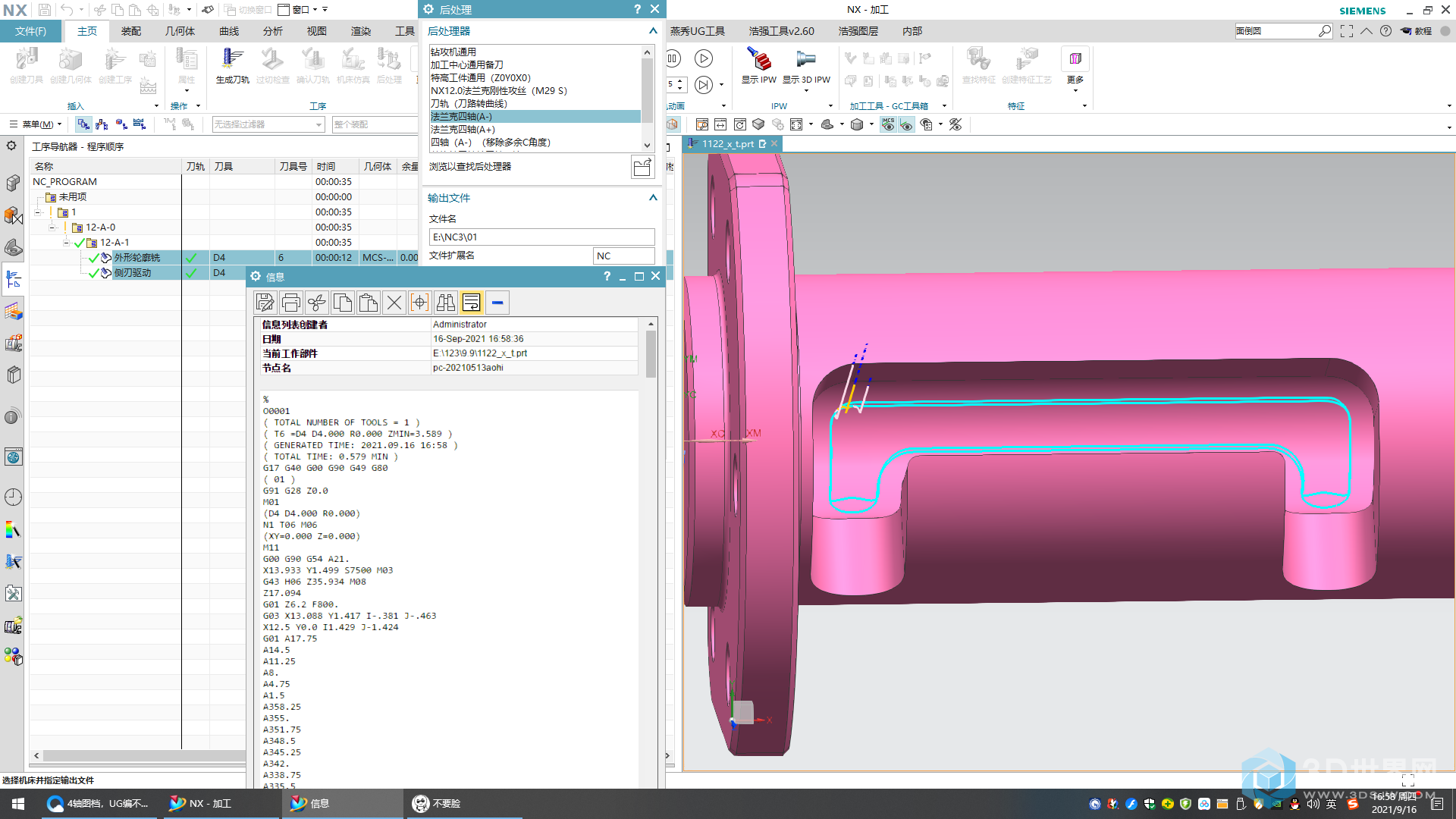This screenshot has width=1456, height=819.
Task: Save the information listing with the save-as icon
Action: pyautogui.click(x=265, y=303)
